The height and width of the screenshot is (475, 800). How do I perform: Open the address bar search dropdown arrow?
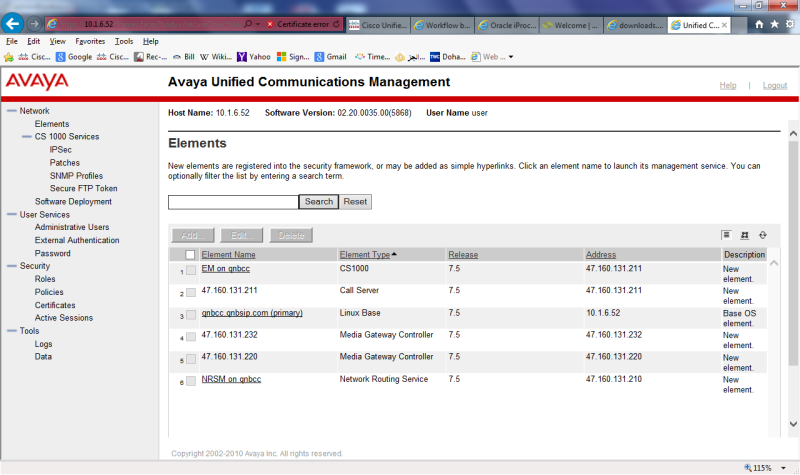(x=258, y=24)
